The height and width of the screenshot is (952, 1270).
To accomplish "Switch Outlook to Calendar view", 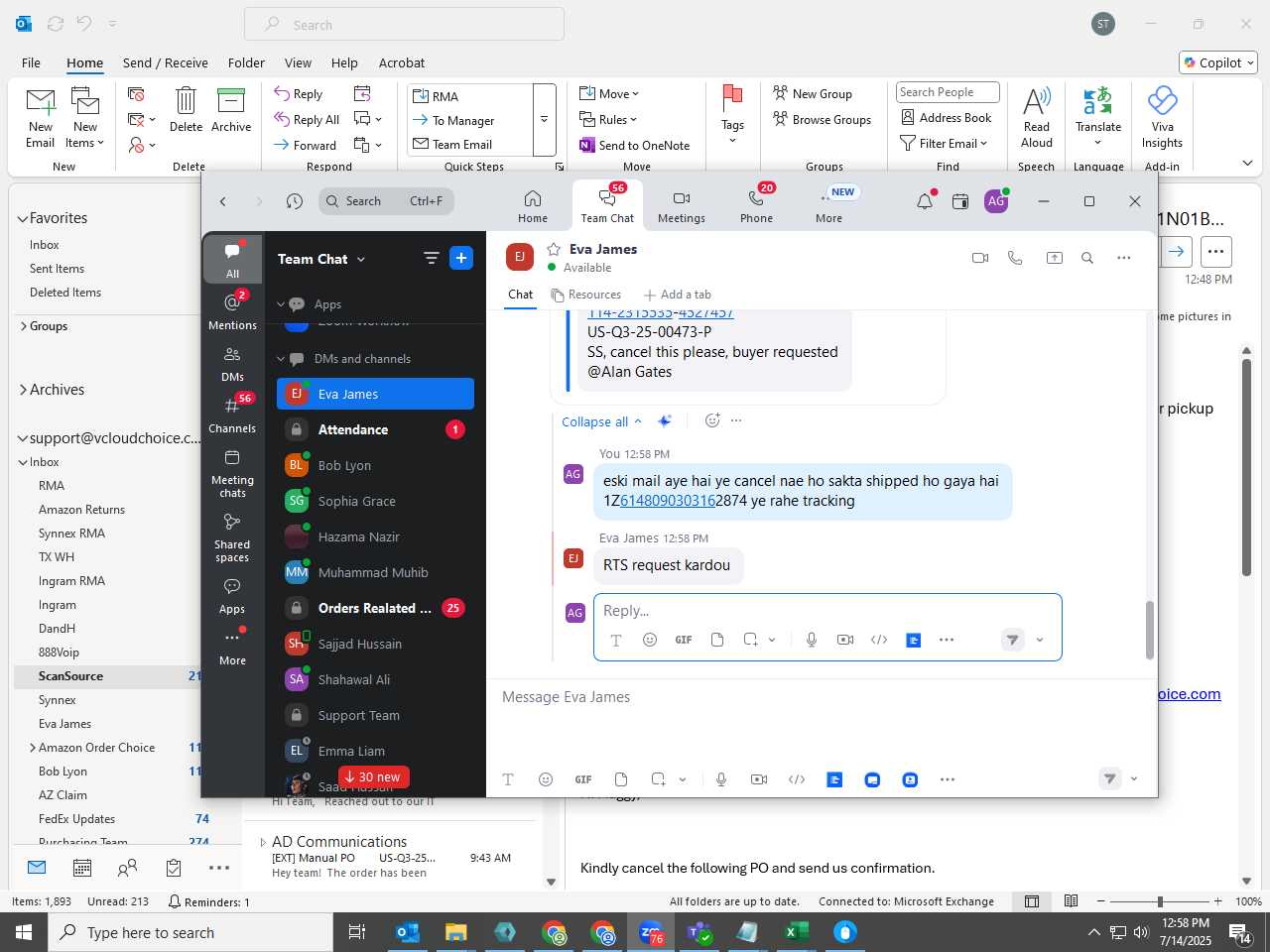I will pos(82,868).
